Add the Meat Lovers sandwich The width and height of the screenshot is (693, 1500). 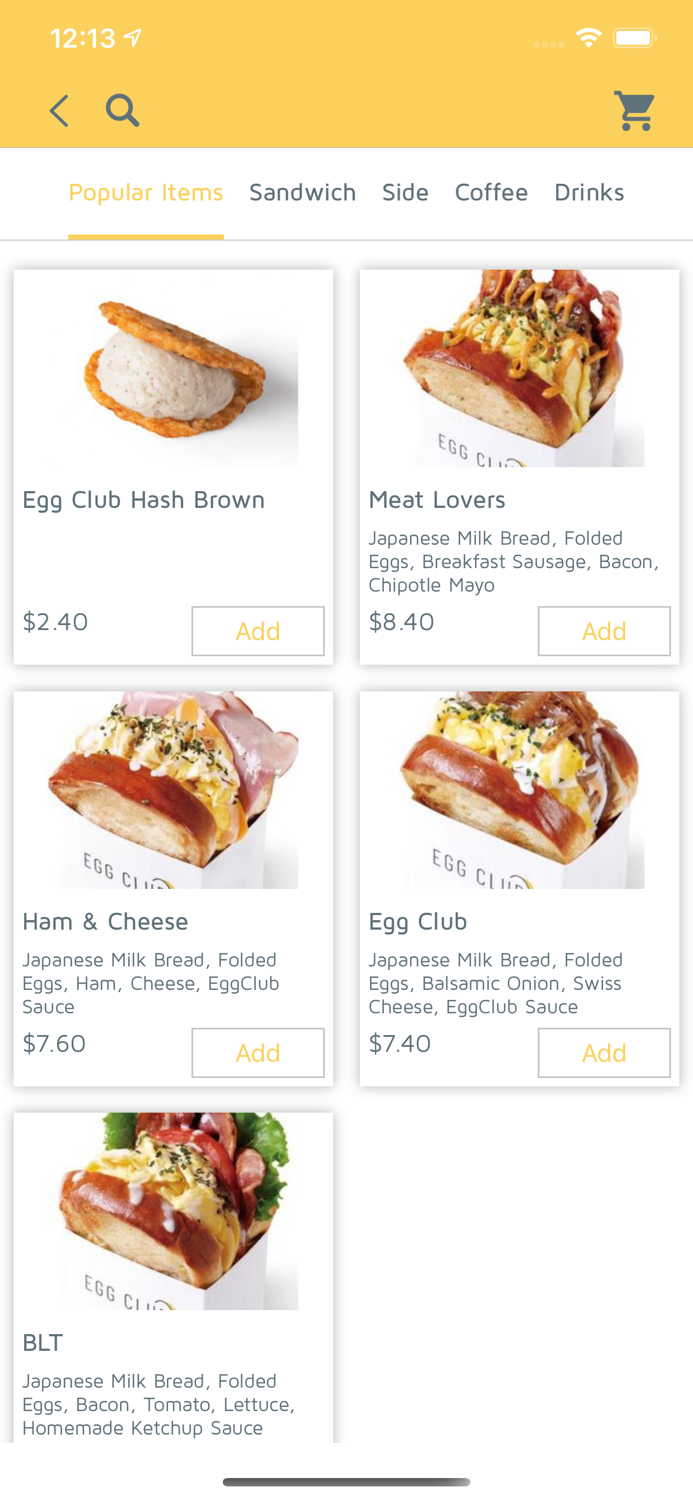coord(604,631)
